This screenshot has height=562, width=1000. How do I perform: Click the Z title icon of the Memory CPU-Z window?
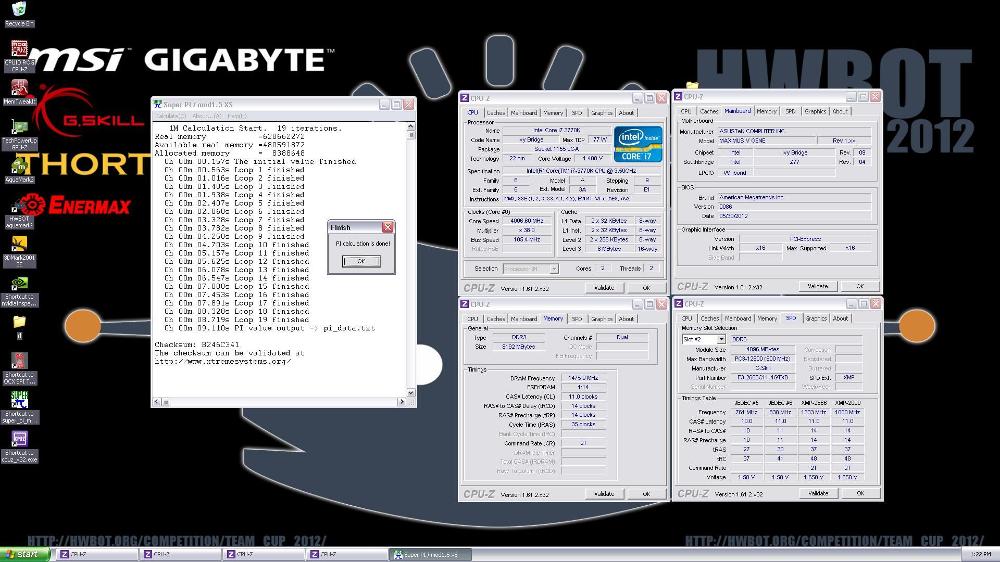point(464,304)
